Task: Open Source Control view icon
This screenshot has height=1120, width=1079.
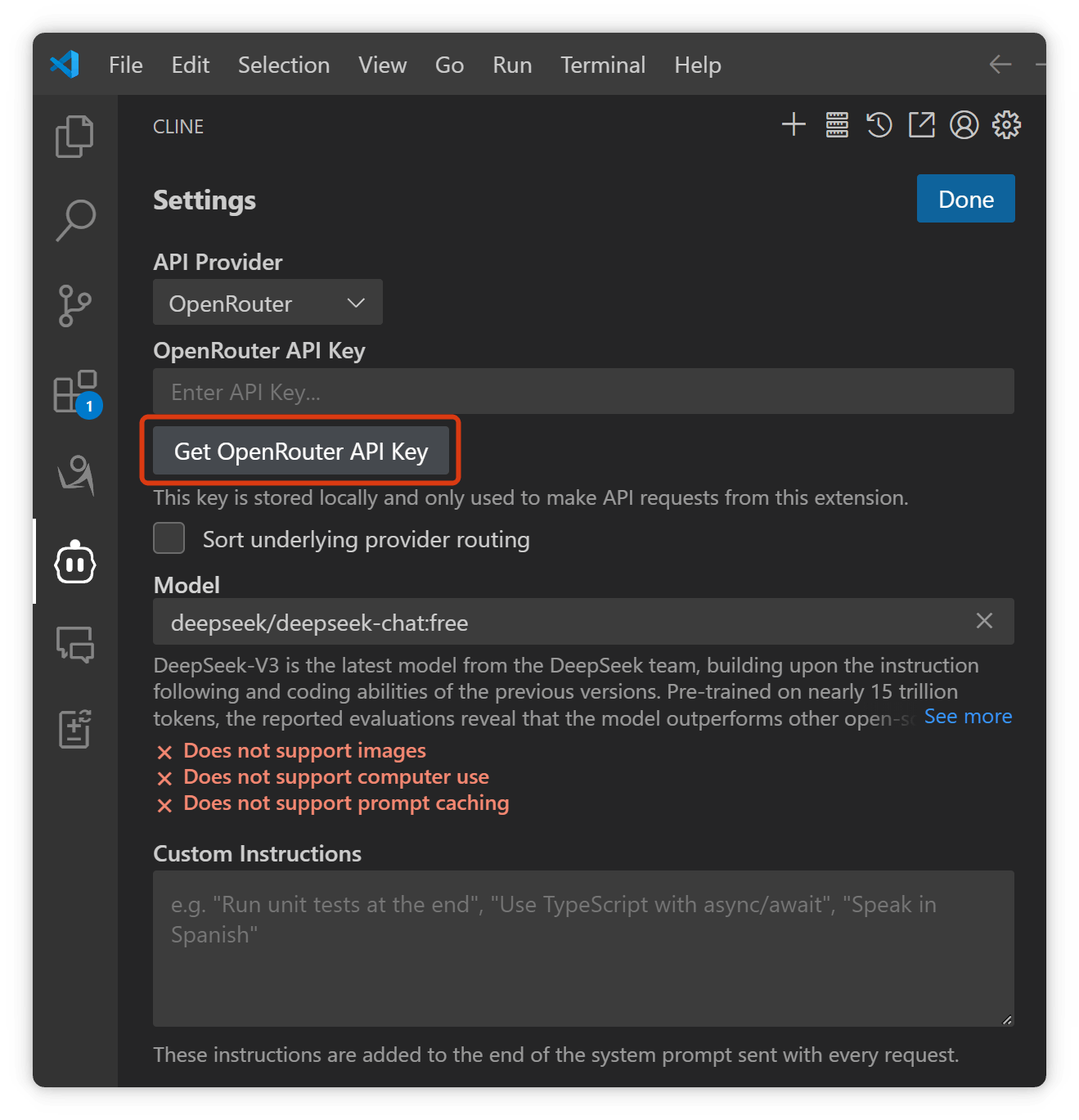Action: [75, 306]
